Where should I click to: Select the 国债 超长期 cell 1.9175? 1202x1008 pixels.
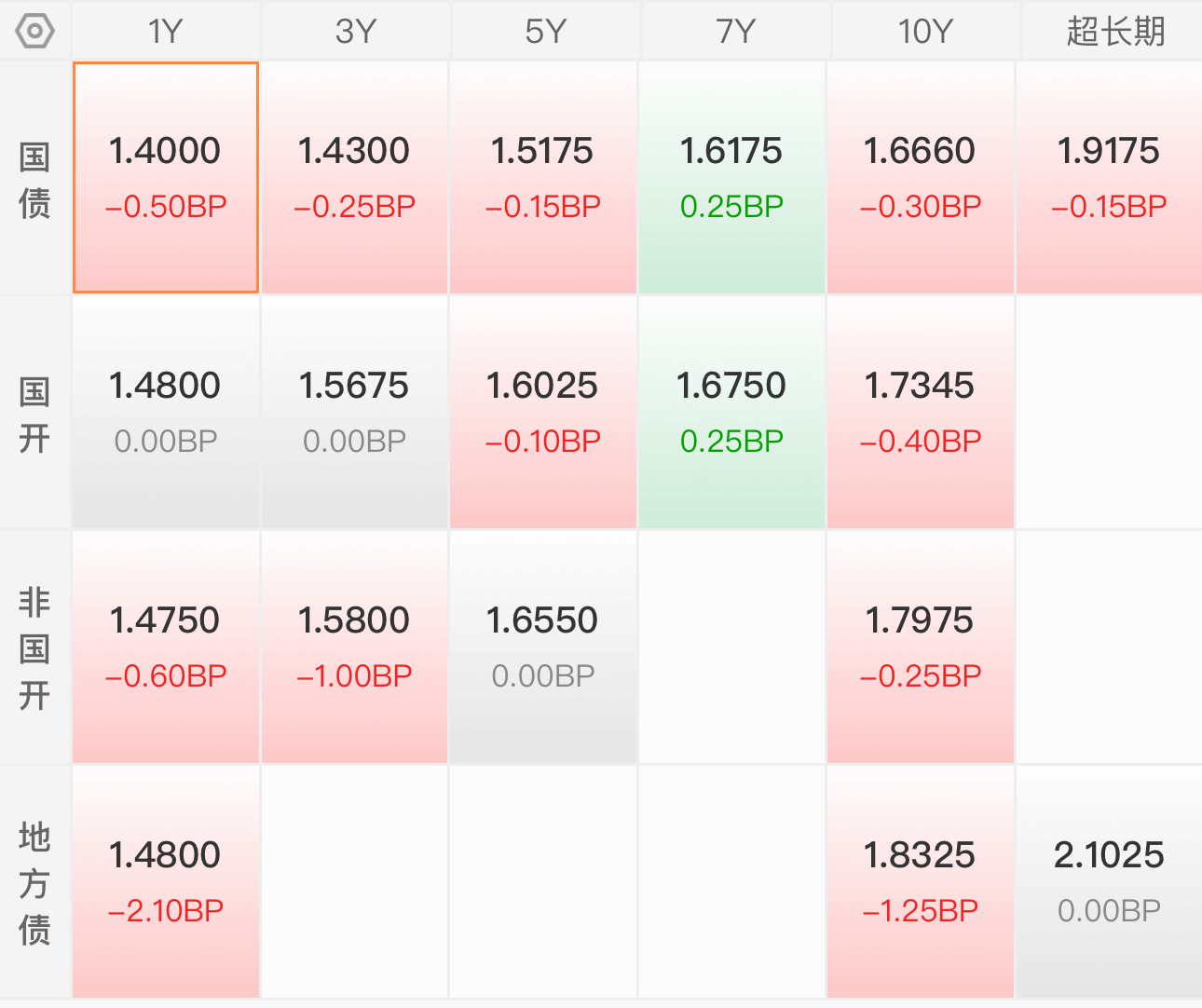(1109, 178)
